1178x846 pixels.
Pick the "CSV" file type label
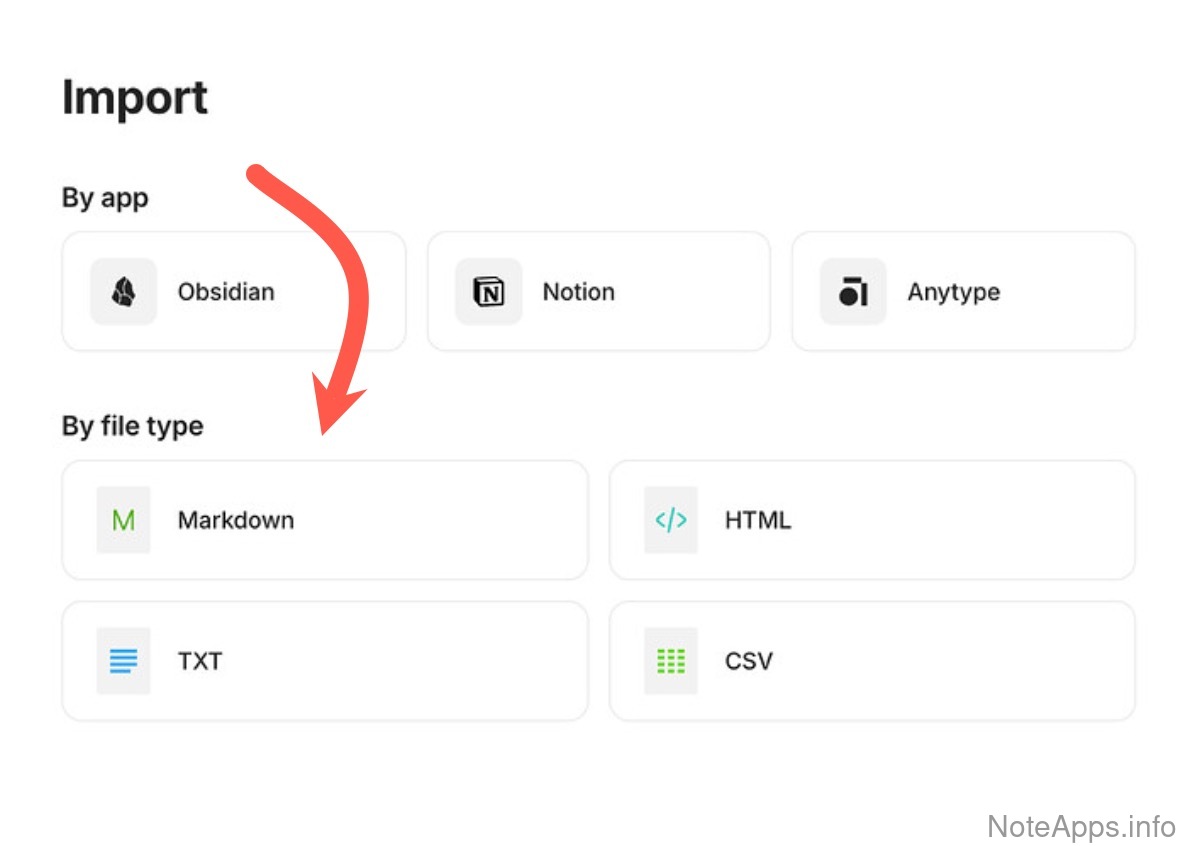click(749, 661)
